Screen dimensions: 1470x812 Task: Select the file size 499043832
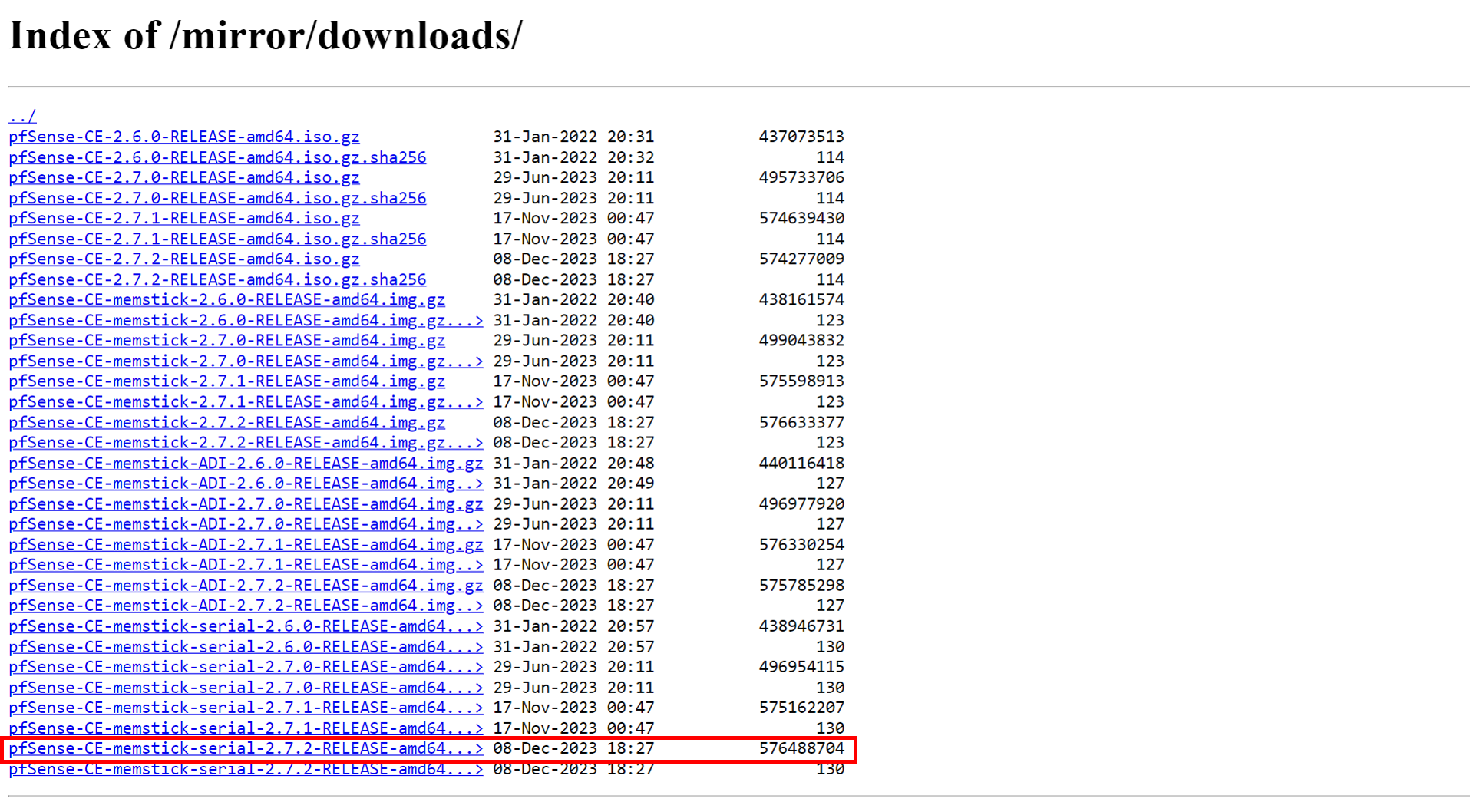pyautogui.click(x=801, y=340)
